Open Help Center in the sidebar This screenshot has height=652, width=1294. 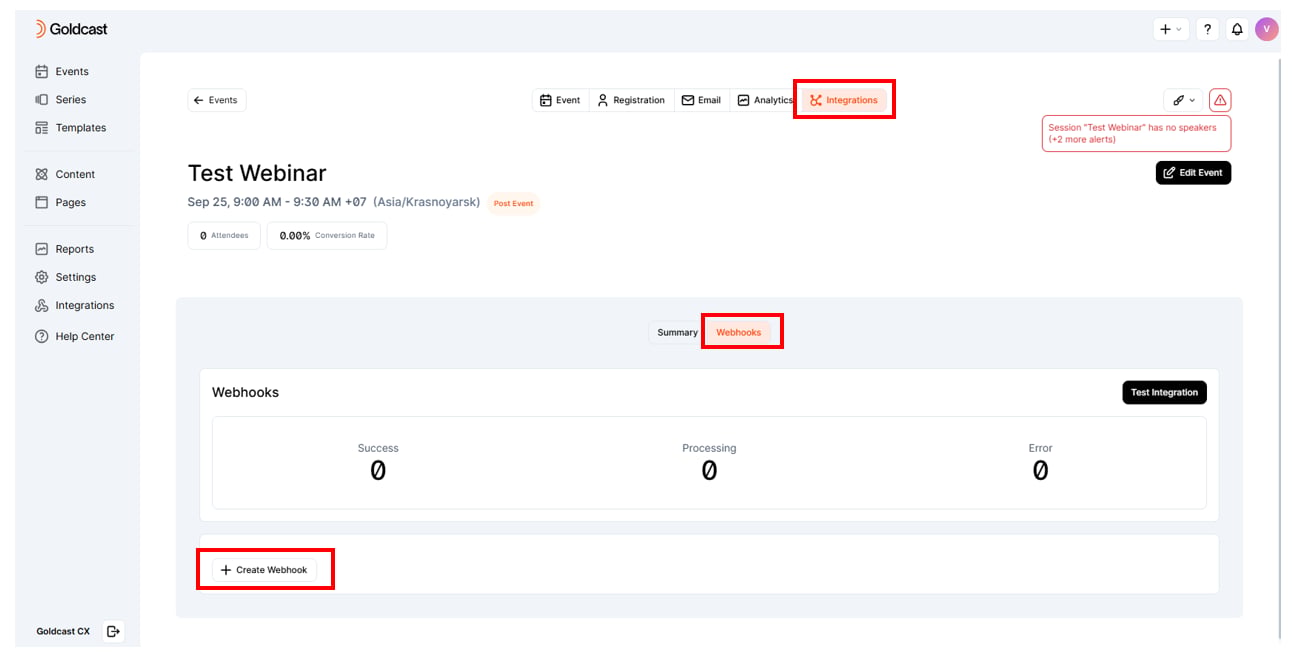tap(74, 336)
